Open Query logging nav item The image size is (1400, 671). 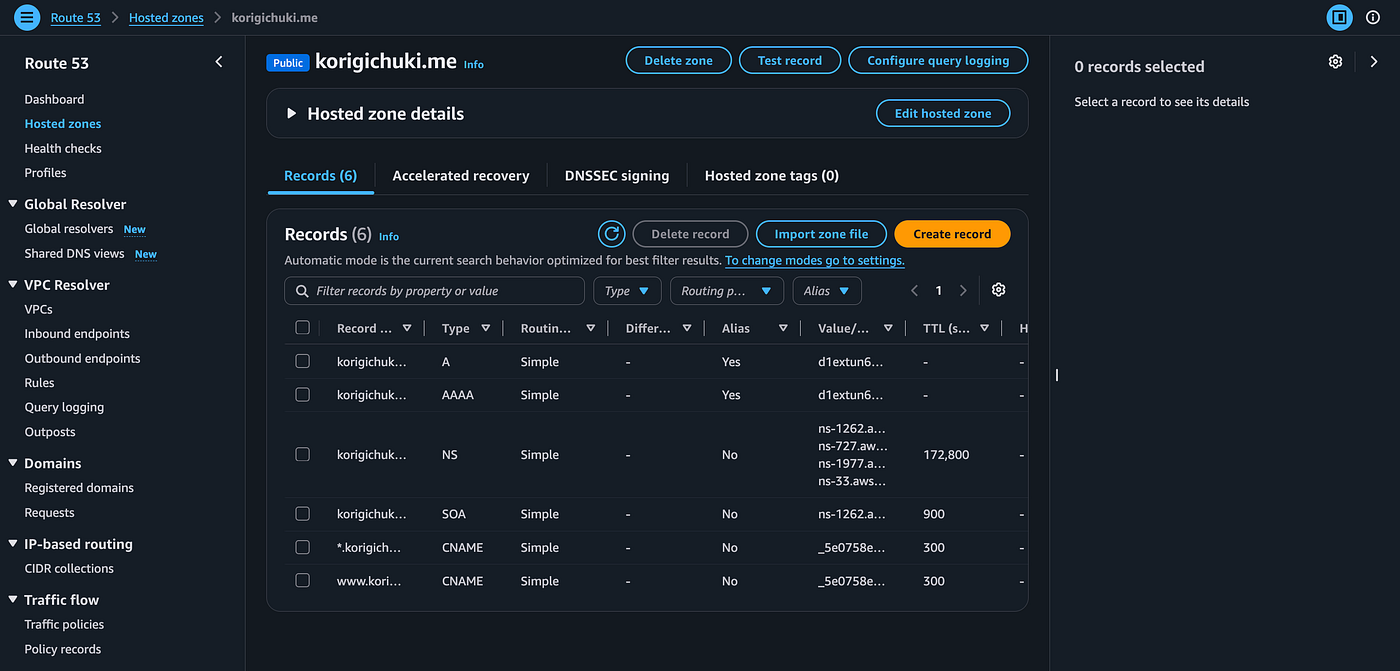[x=64, y=408]
